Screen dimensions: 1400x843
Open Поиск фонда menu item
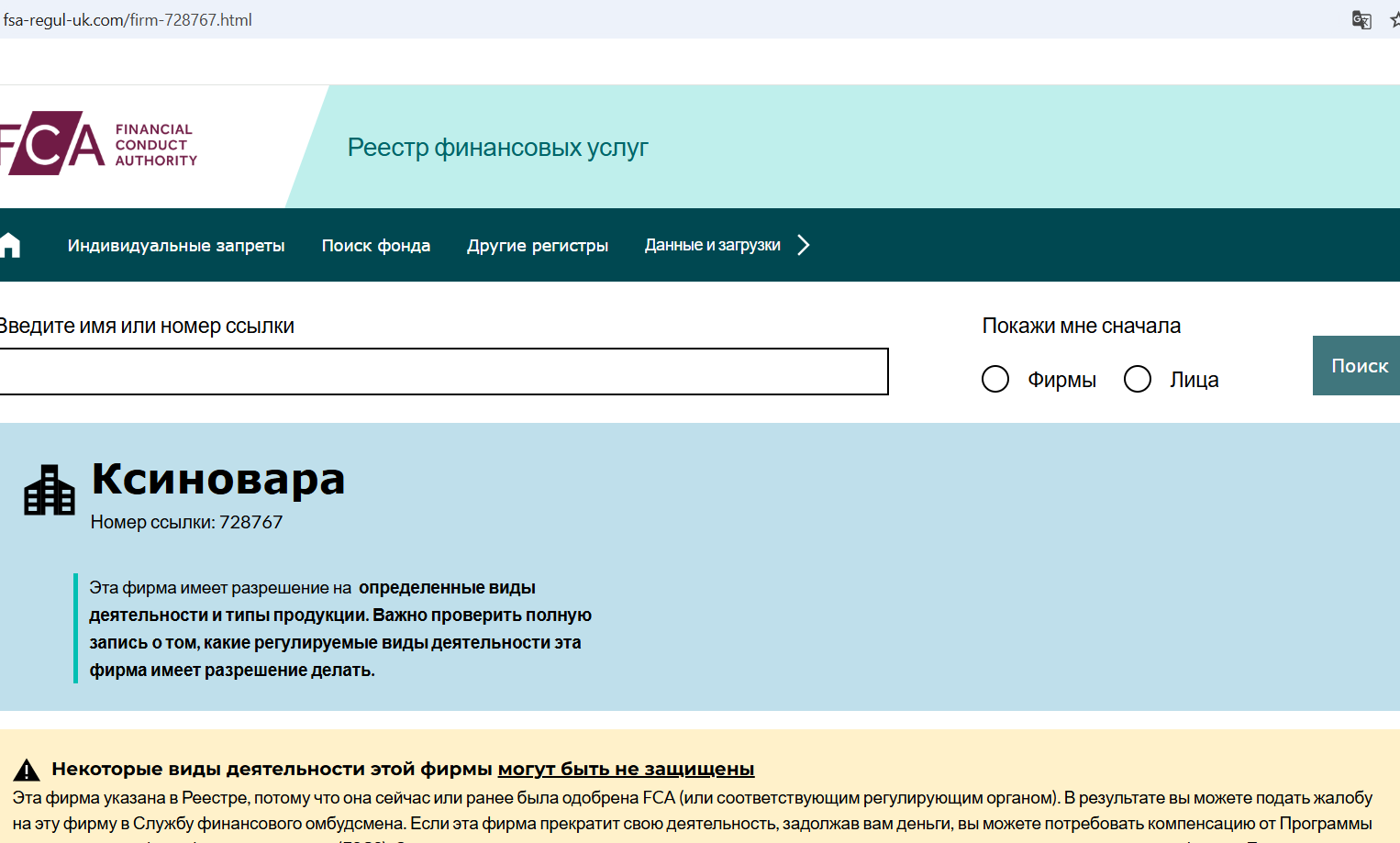pyautogui.click(x=376, y=246)
